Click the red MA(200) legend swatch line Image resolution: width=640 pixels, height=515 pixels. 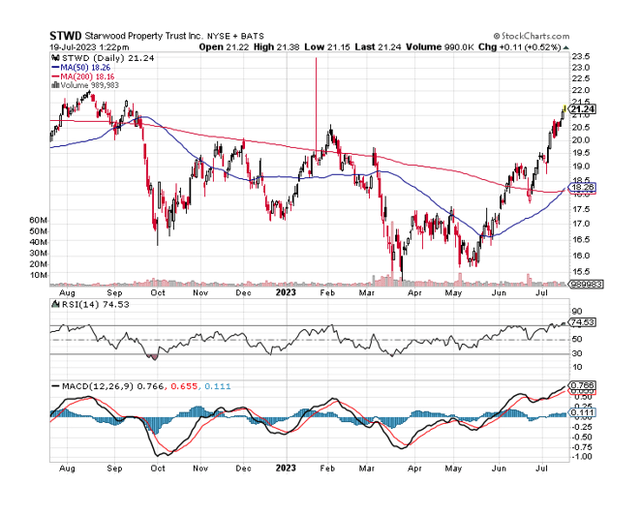(56, 77)
